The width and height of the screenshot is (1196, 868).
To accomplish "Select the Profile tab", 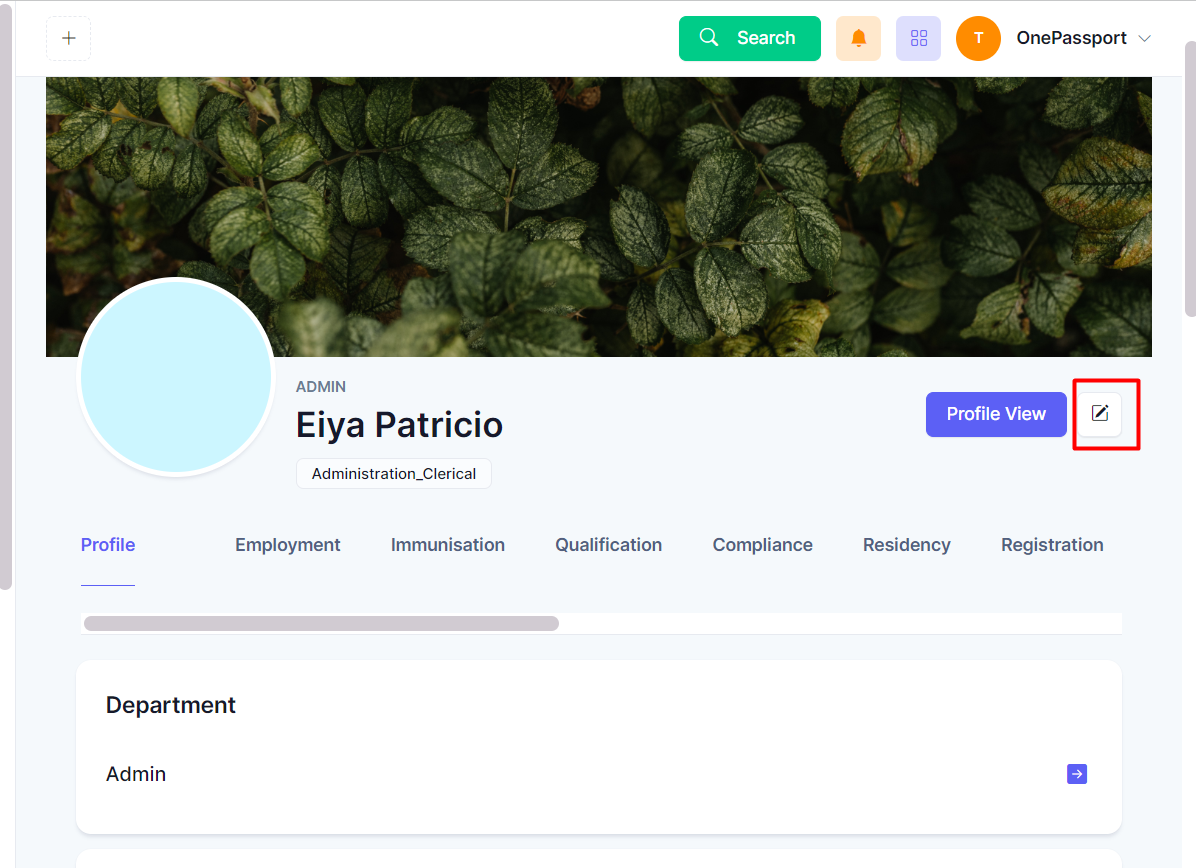I will click(x=108, y=545).
